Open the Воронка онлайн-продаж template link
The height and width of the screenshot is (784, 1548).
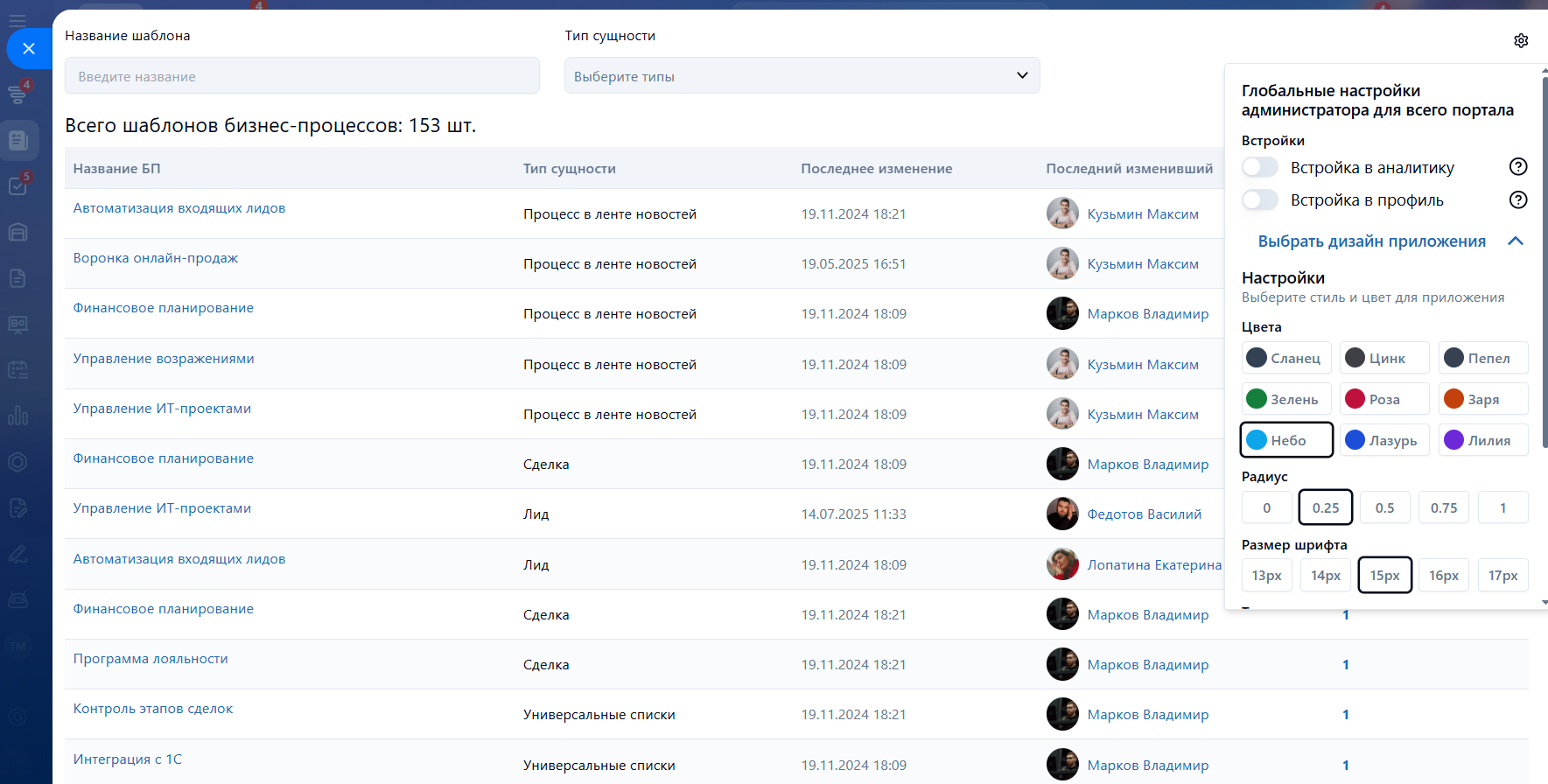coord(156,258)
